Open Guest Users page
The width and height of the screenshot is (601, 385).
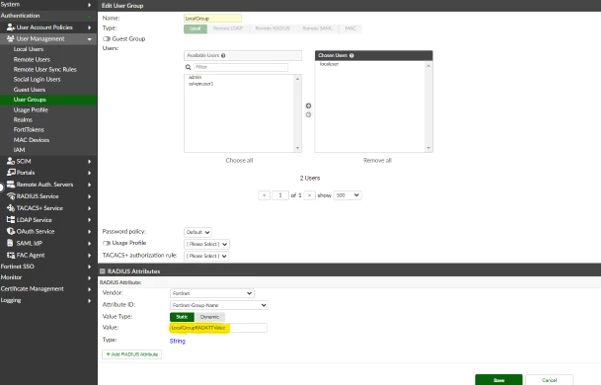click(x=30, y=90)
